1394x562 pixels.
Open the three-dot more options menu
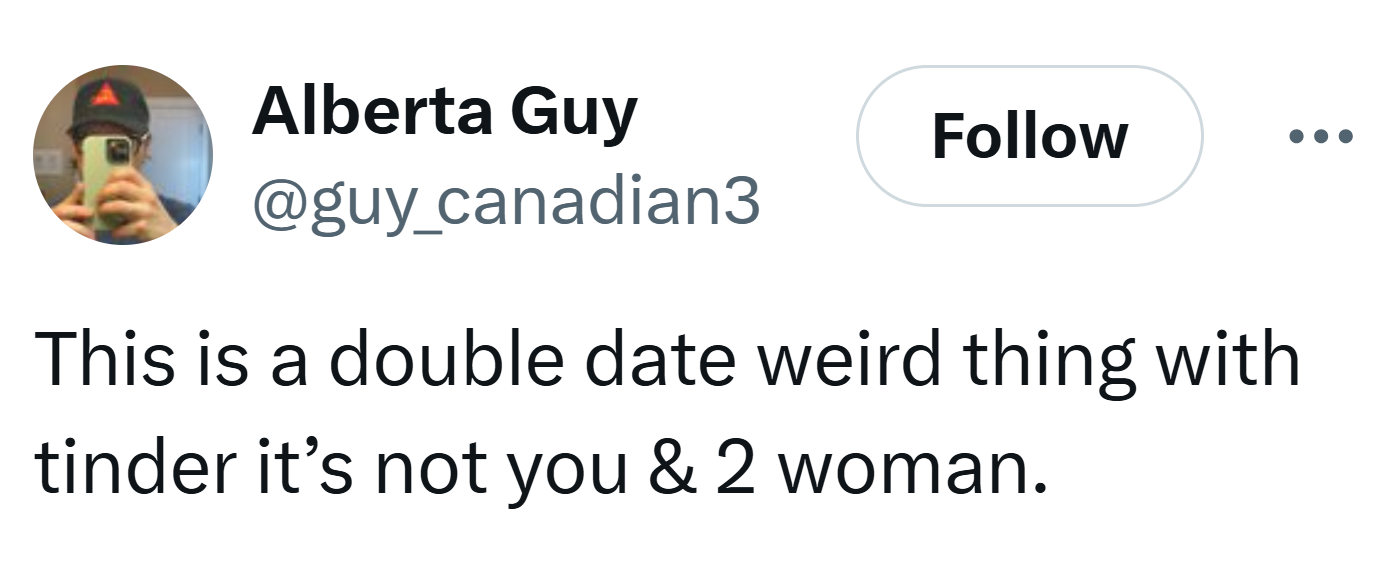point(1320,137)
